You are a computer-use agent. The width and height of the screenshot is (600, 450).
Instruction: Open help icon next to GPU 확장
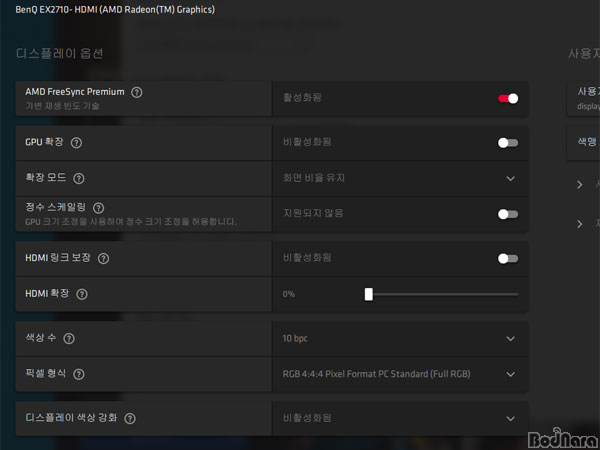pyautogui.click(x=76, y=143)
